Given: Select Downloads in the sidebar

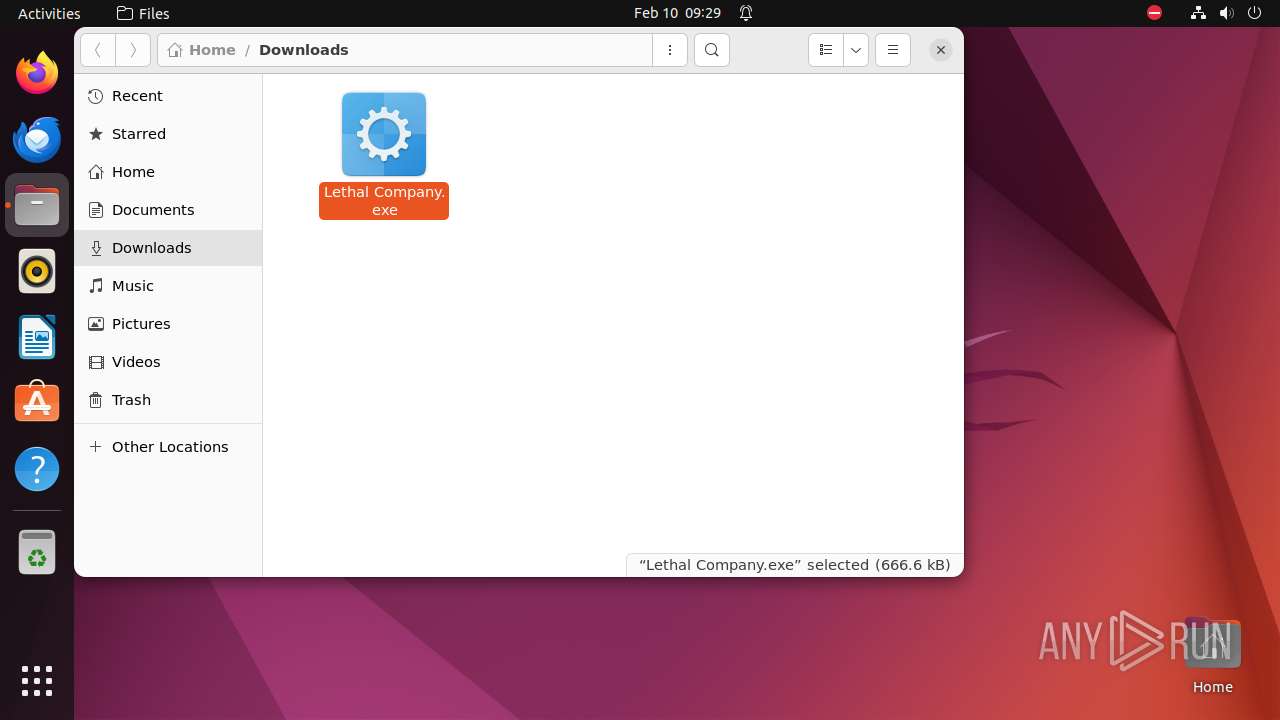Looking at the screenshot, I should coord(168,248).
